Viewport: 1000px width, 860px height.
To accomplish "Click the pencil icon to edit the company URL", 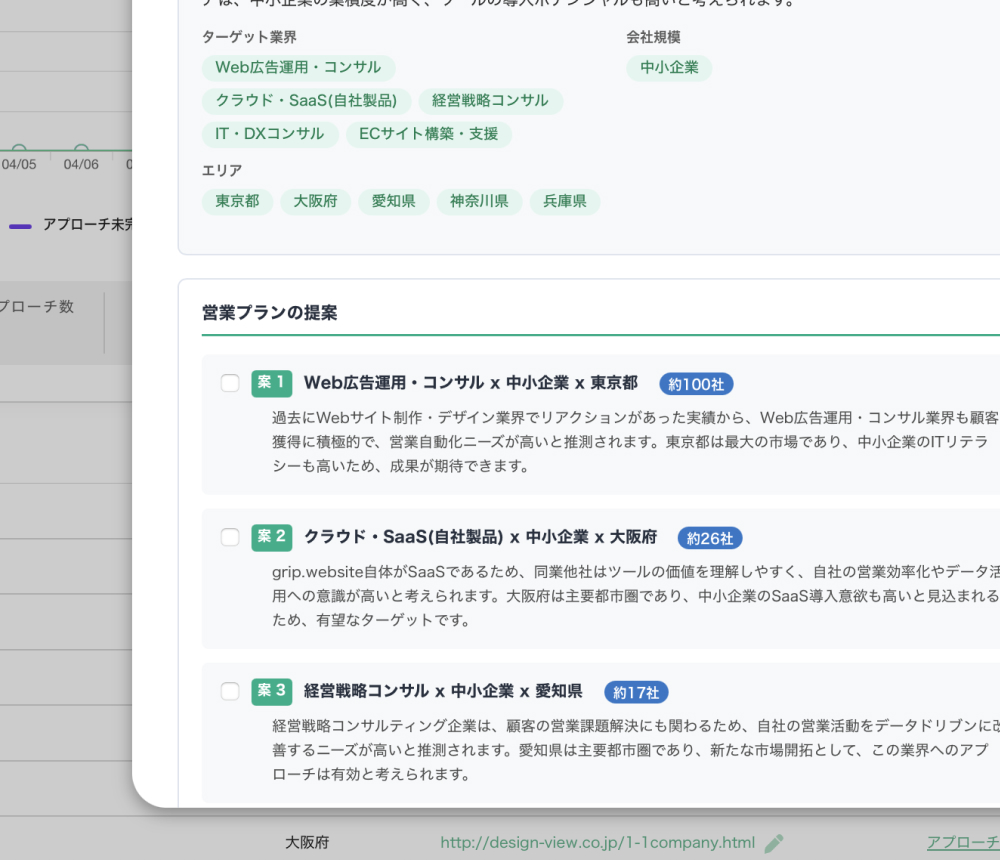I will point(775,843).
